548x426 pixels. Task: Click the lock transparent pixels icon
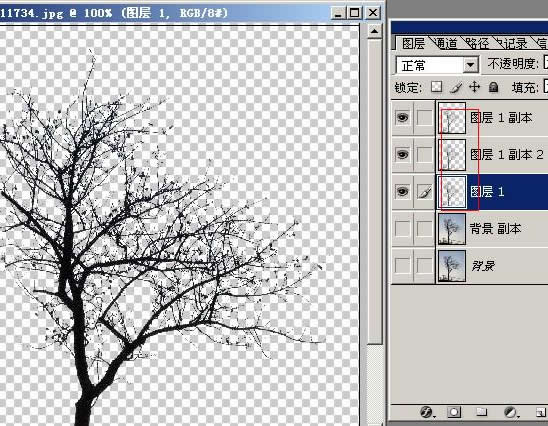pyautogui.click(x=437, y=87)
